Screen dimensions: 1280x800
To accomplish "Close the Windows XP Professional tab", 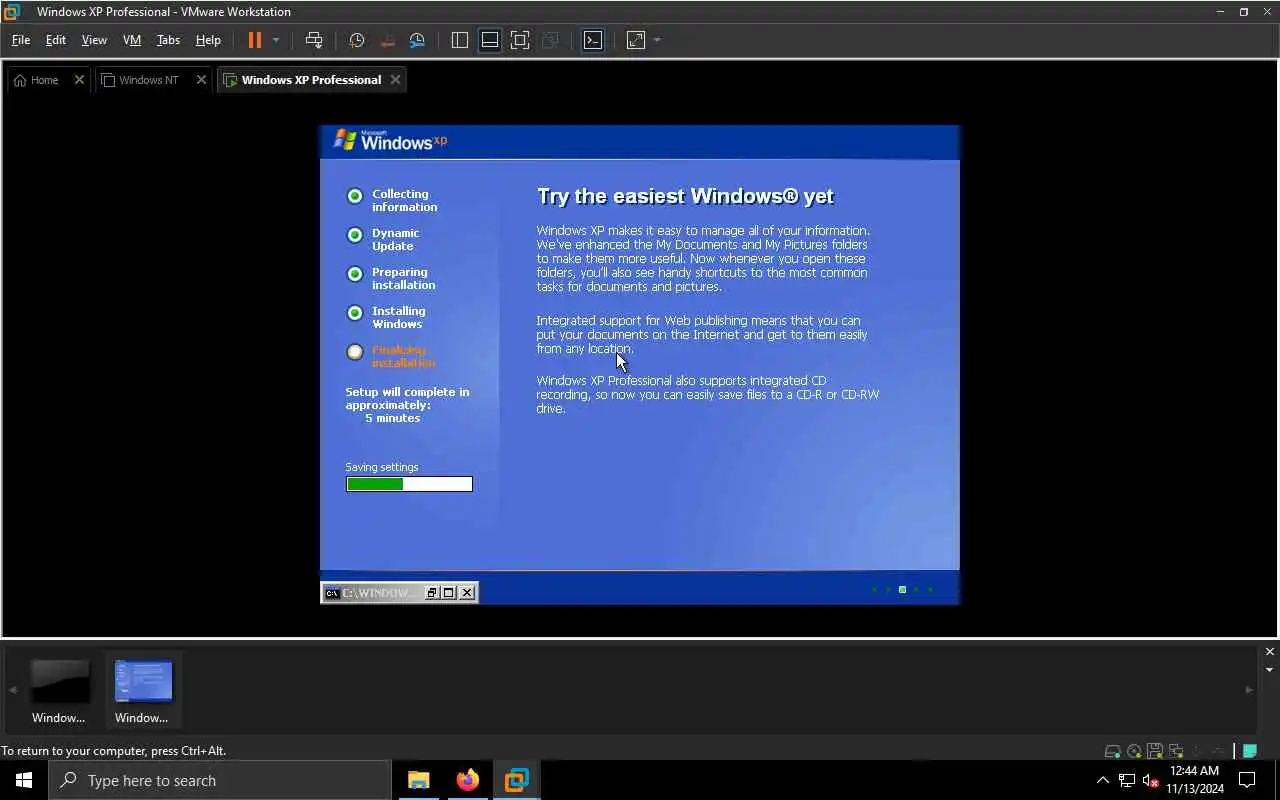I will [395, 80].
